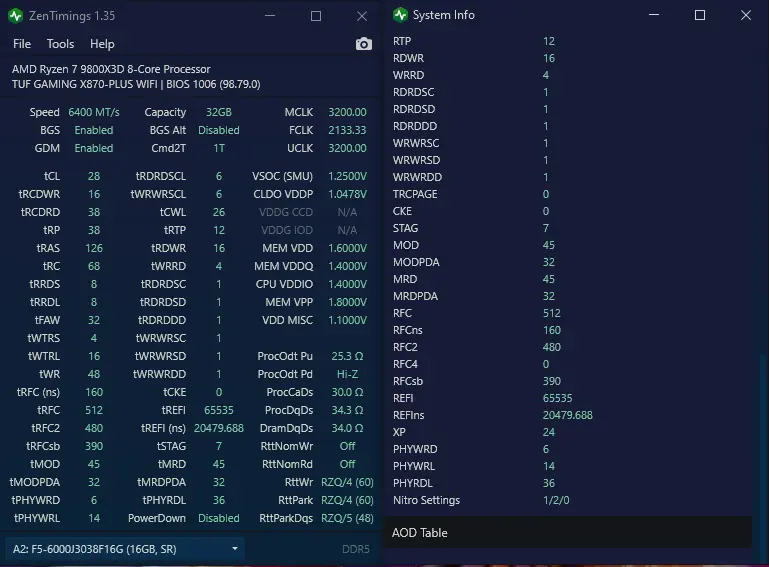Click the tCL value 28
The height and width of the screenshot is (567, 769).
tap(94, 176)
